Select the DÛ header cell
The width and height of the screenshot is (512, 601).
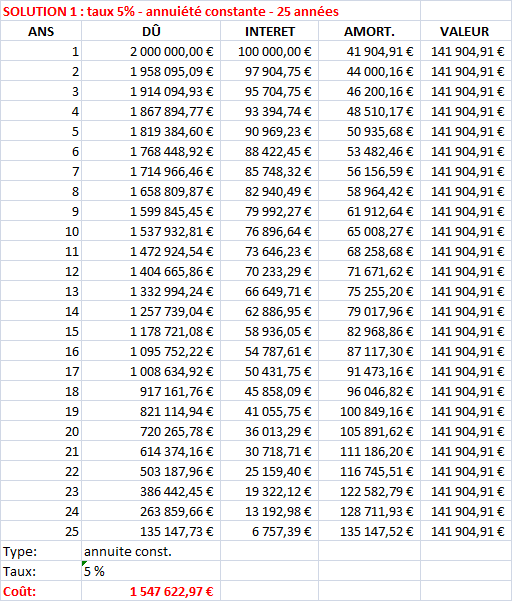[x=151, y=31]
